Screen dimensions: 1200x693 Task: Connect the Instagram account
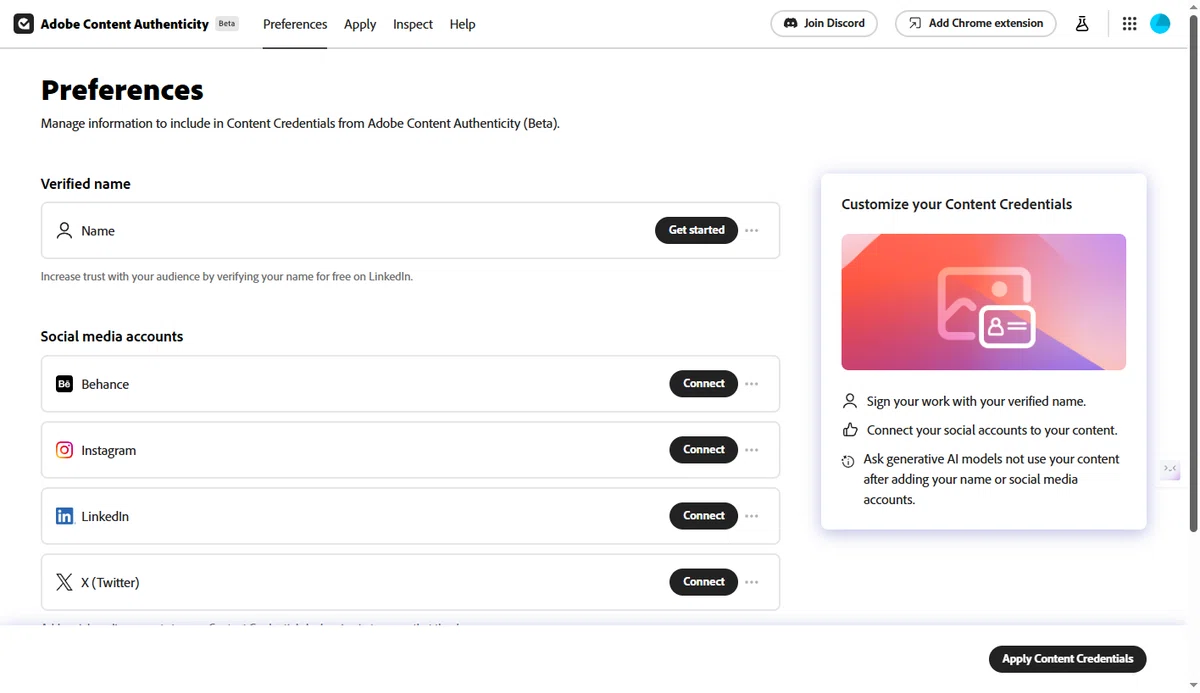[x=704, y=450]
